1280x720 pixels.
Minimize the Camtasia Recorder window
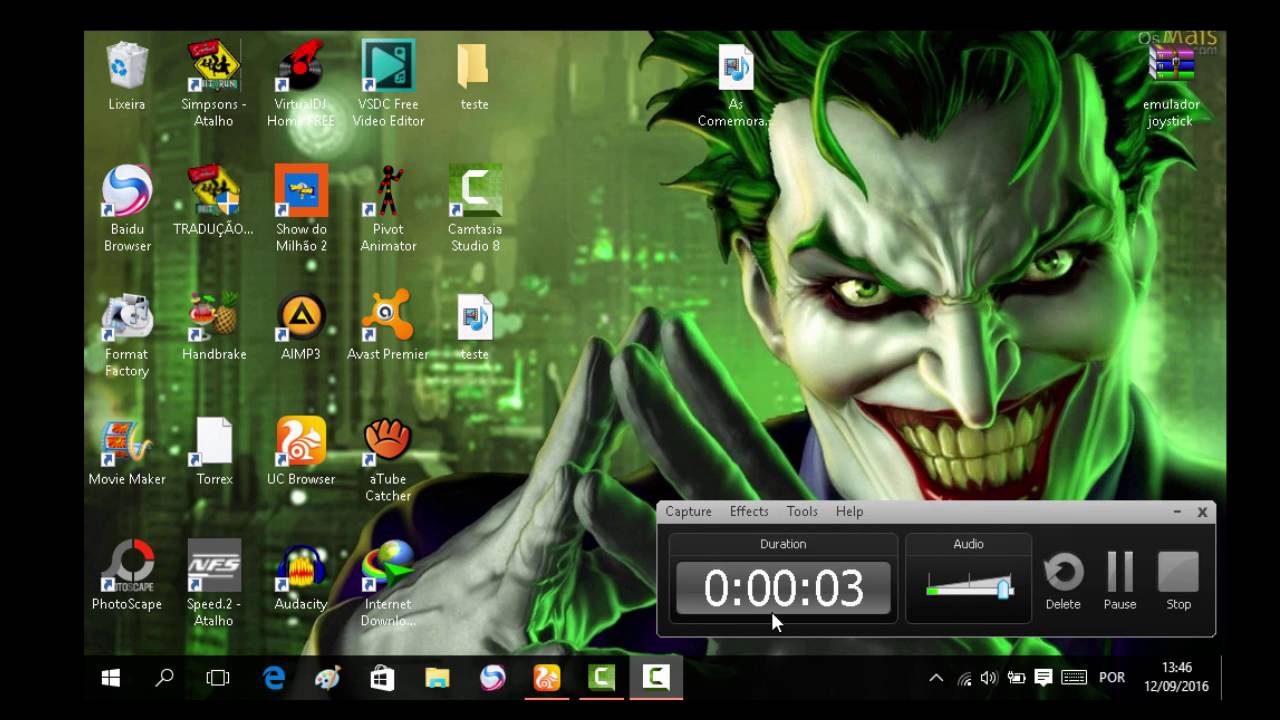(1177, 511)
